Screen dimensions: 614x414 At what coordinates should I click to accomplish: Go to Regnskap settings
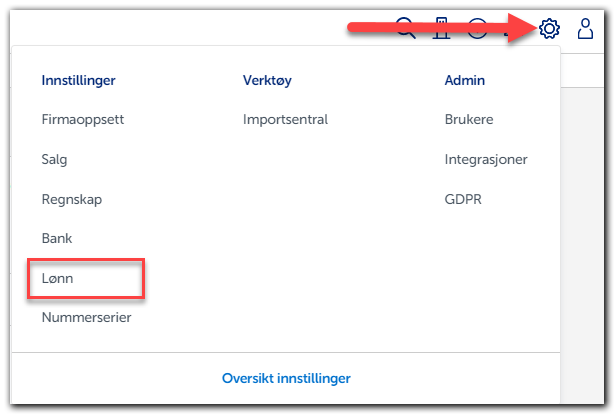[x=71, y=199]
